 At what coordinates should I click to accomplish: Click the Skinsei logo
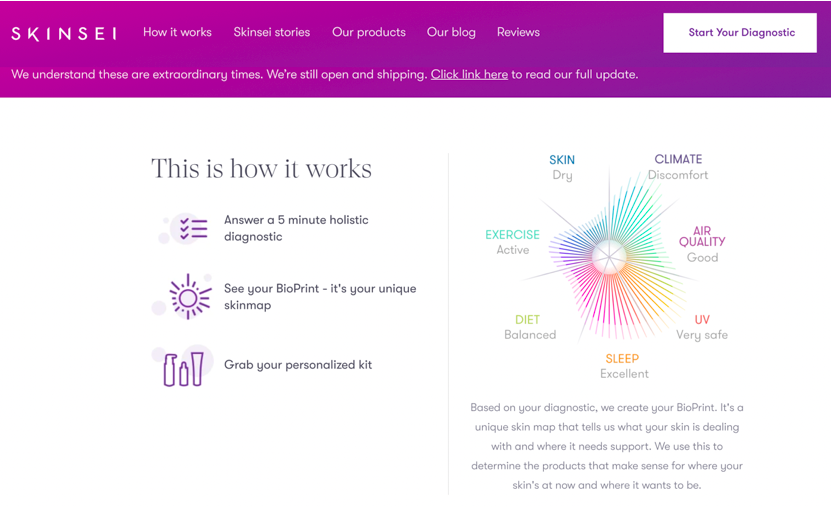[64, 33]
